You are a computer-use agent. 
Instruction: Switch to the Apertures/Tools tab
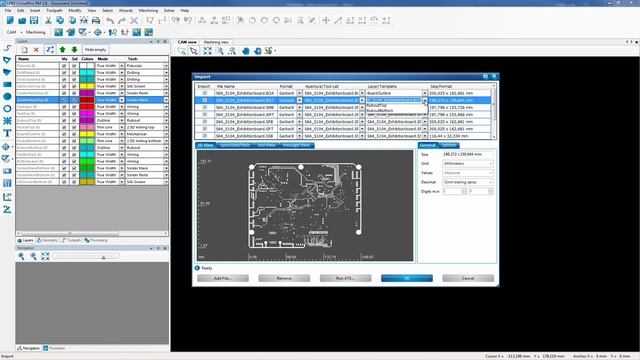coord(234,145)
